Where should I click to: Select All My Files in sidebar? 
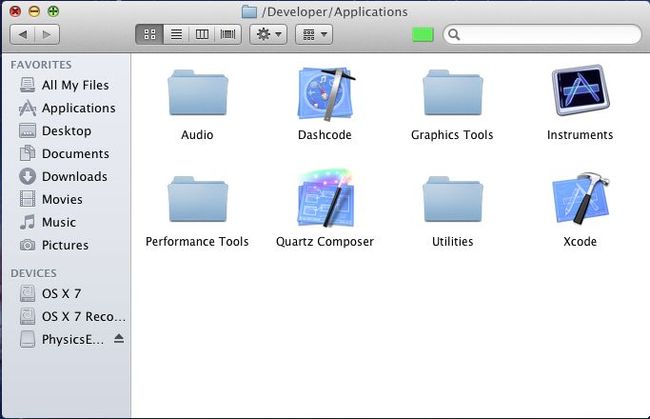click(x=66, y=85)
